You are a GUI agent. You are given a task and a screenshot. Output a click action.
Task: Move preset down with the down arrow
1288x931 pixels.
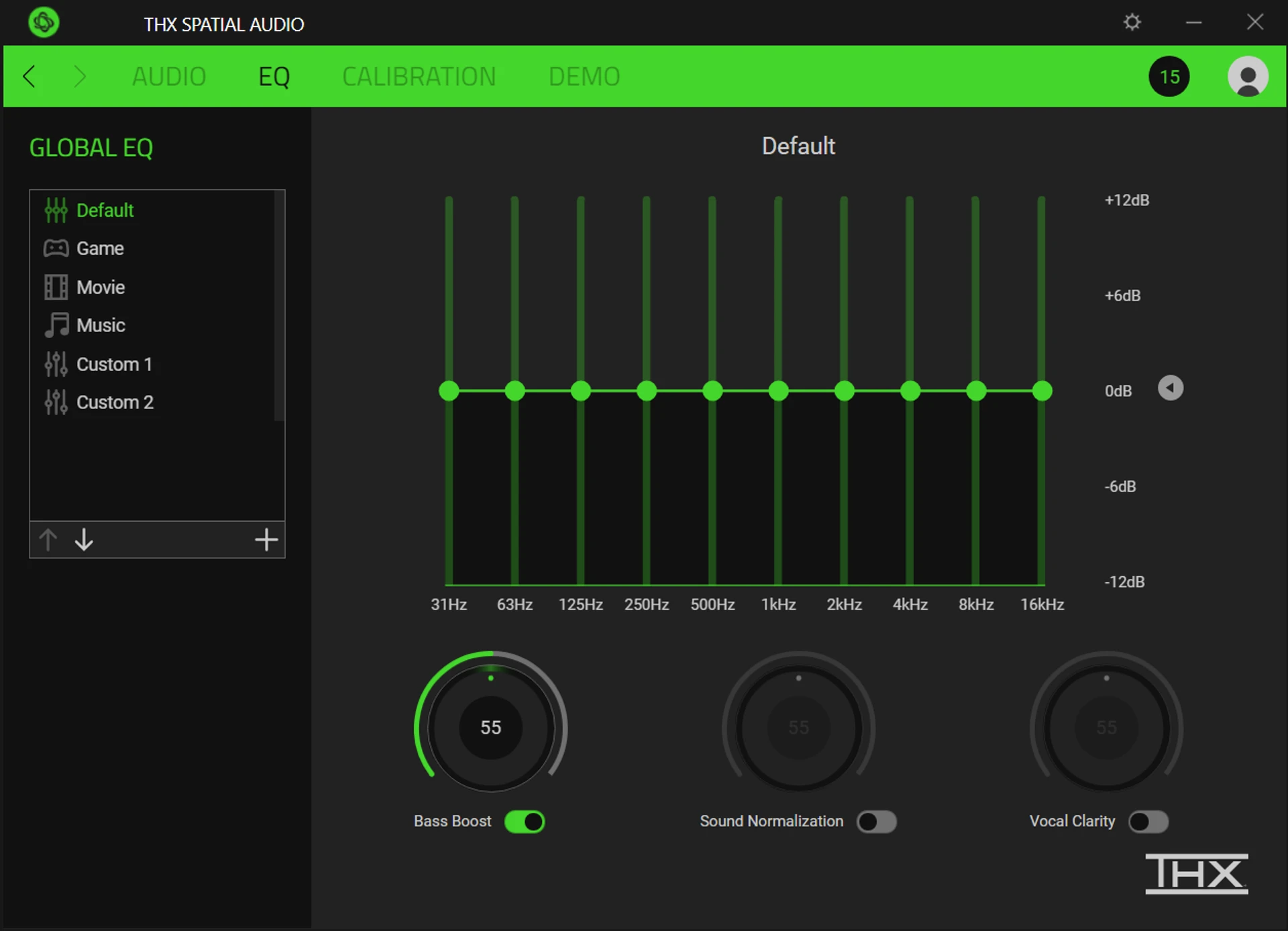click(x=84, y=539)
